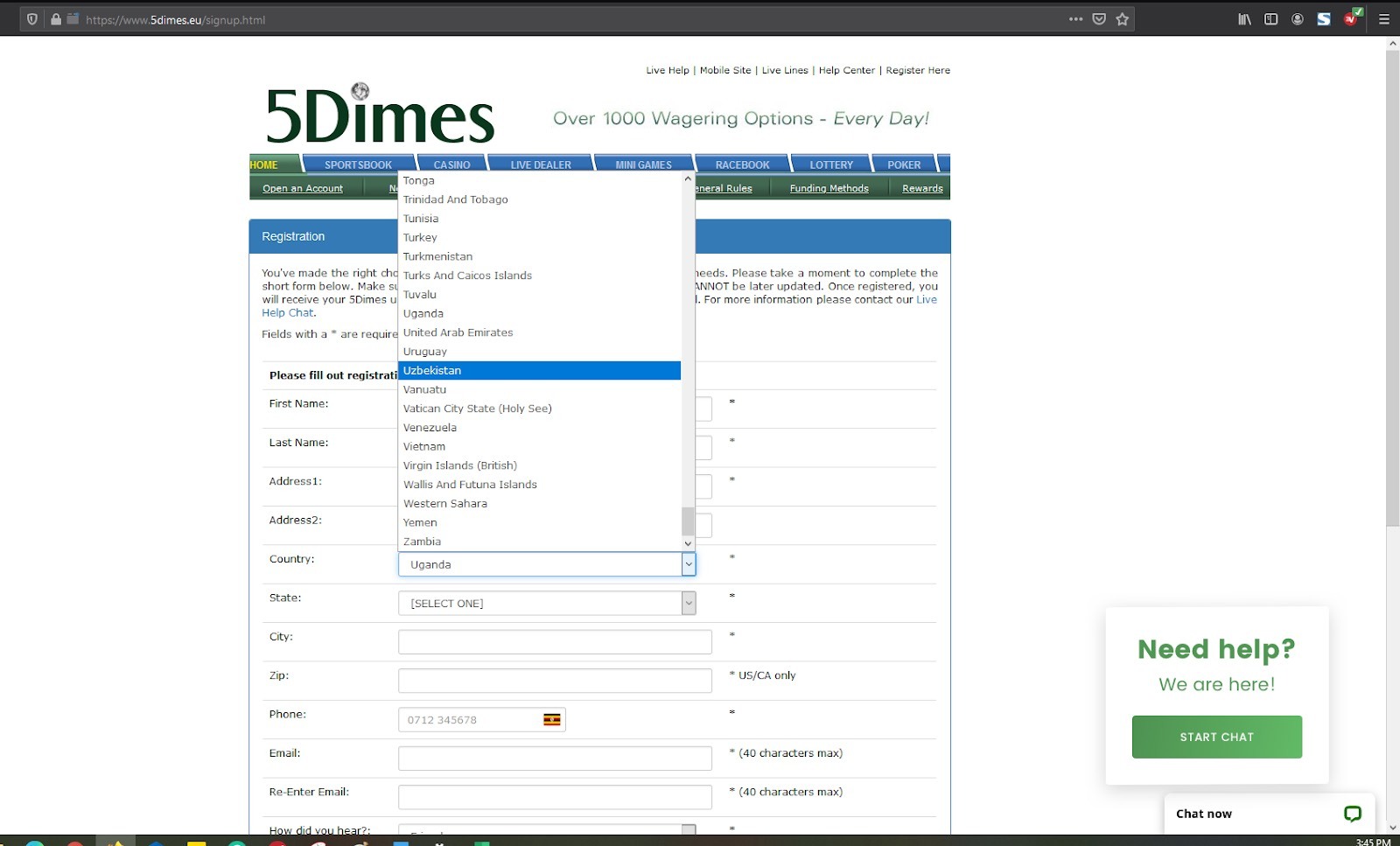This screenshot has height=846, width=1400.
Task: Switch to MINI GAMES tab
Action: [644, 164]
